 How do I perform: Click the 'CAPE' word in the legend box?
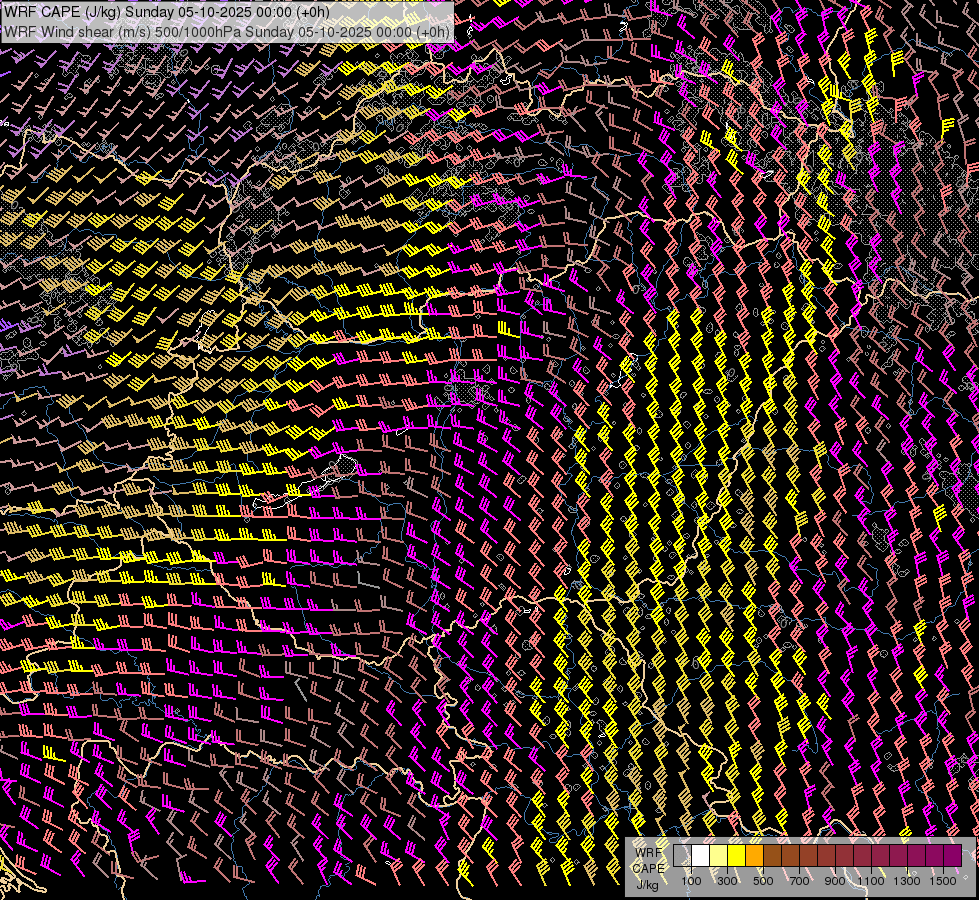[648, 869]
